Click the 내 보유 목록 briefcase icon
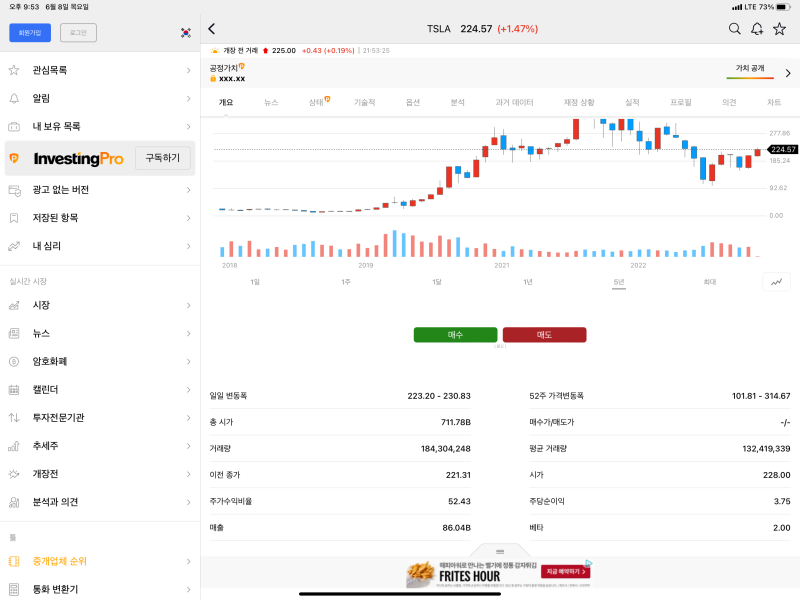This screenshot has width=800, height=600. (14, 126)
